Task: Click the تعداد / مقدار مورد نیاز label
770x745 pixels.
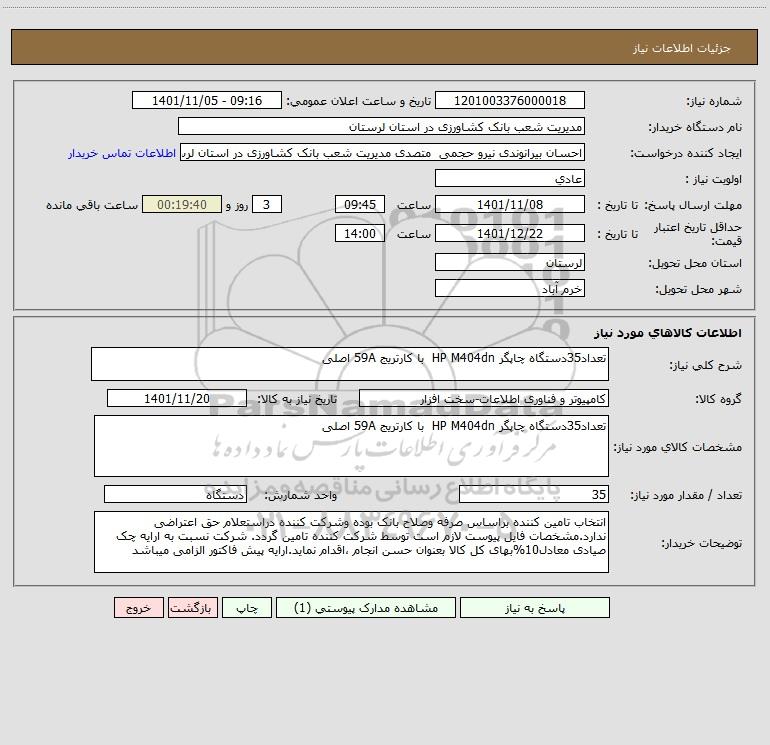Action: click(687, 496)
